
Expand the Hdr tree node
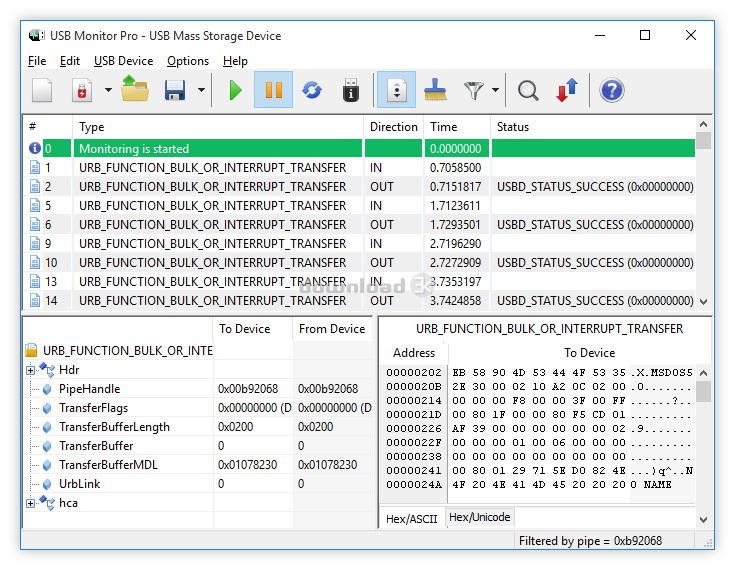pos(30,370)
